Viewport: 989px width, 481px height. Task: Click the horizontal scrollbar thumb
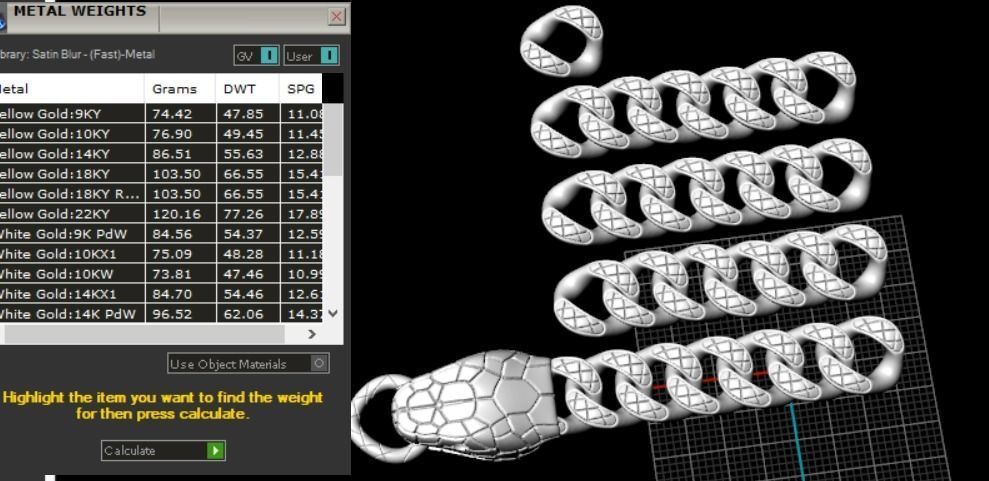[143, 335]
